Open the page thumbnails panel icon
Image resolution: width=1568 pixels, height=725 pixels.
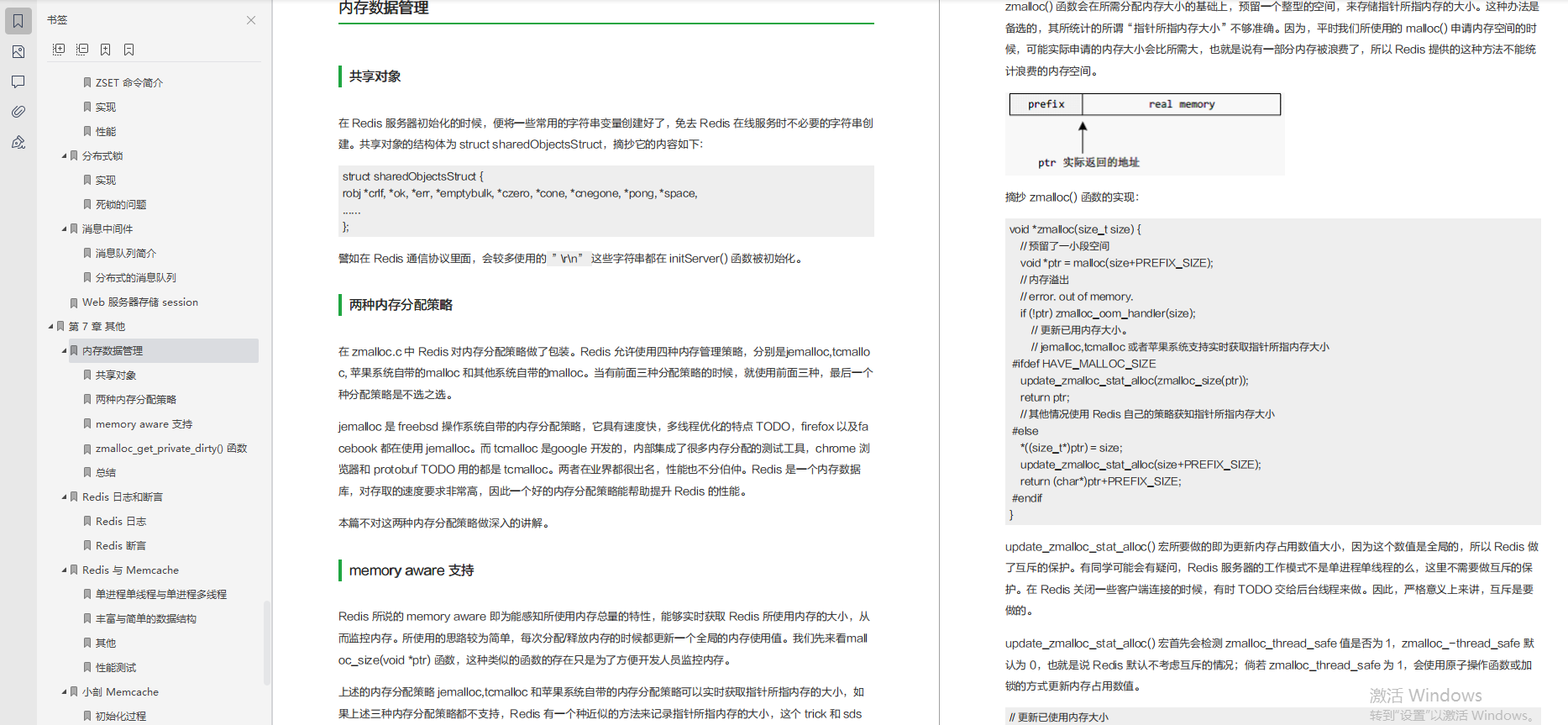click(18, 52)
